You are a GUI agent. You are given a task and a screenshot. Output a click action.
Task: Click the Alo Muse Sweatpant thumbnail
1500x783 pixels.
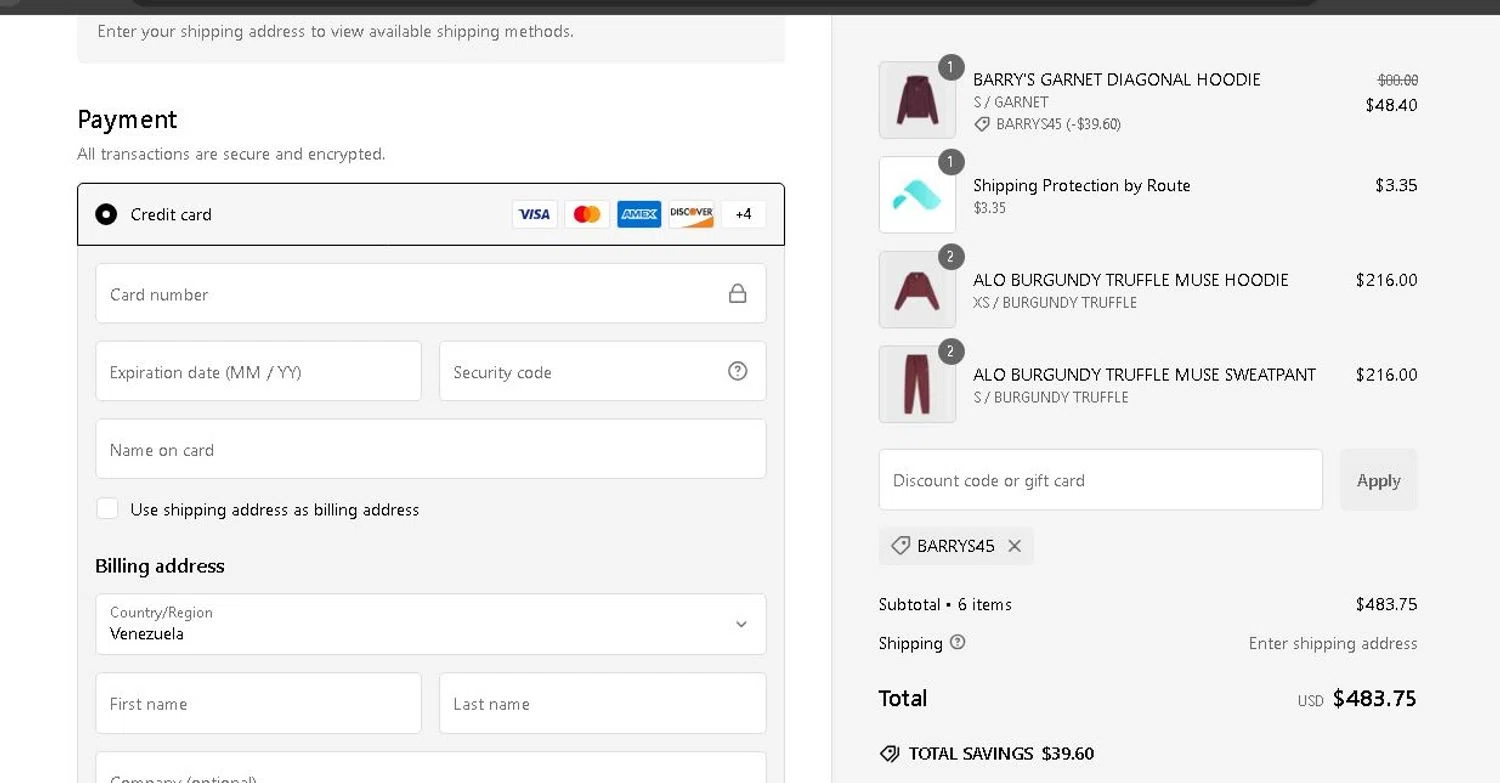917,384
